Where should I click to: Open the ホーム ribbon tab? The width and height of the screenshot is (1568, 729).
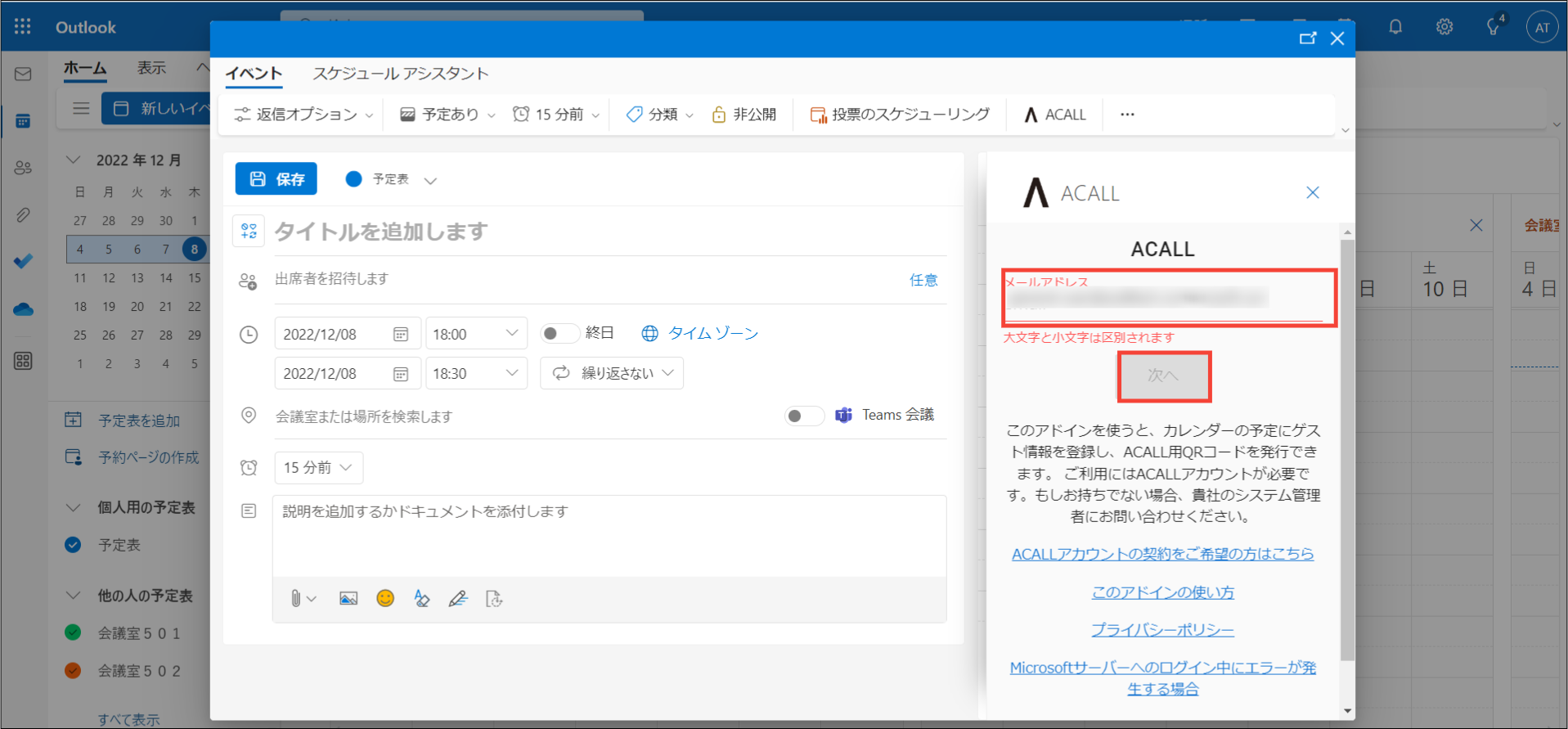click(85, 68)
